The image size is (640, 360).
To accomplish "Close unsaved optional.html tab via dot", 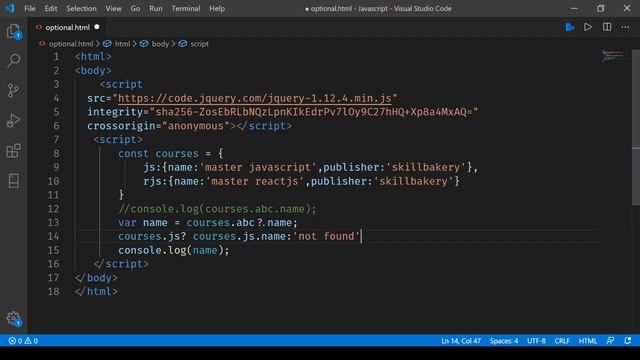I will point(97,27).
